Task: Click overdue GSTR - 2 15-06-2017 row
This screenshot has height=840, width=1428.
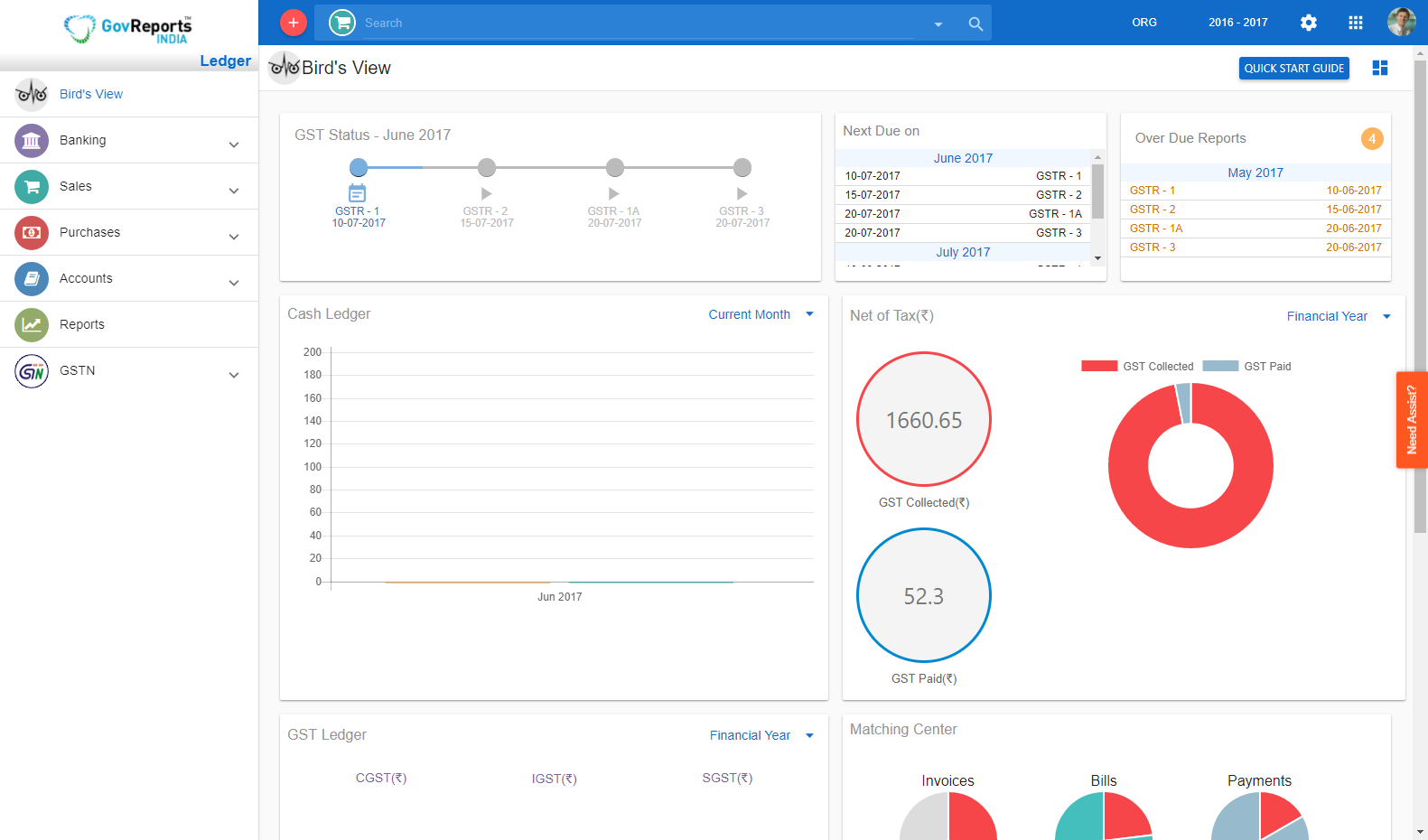Action: [x=1255, y=210]
